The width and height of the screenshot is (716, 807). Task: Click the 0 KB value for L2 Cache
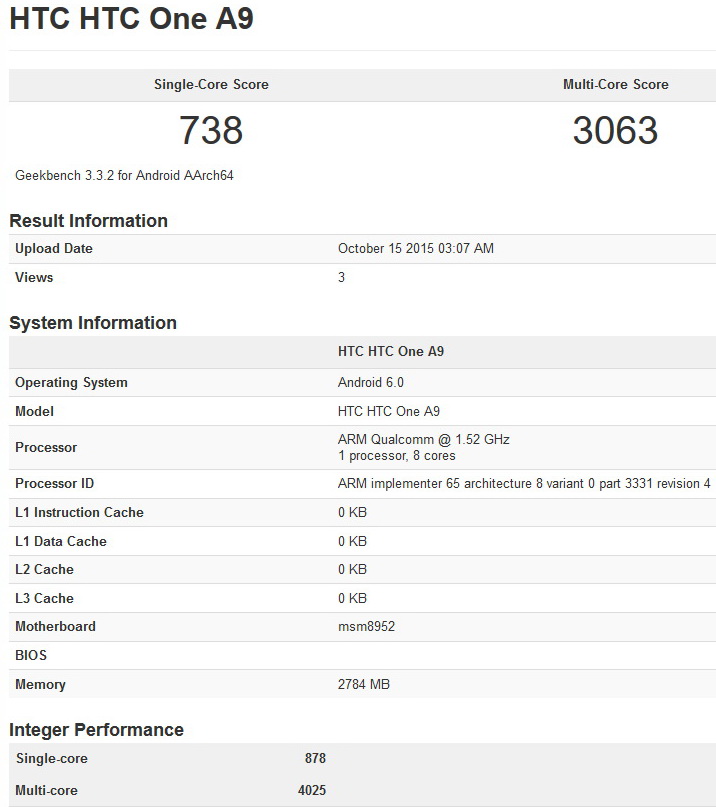click(x=353, y=569)
